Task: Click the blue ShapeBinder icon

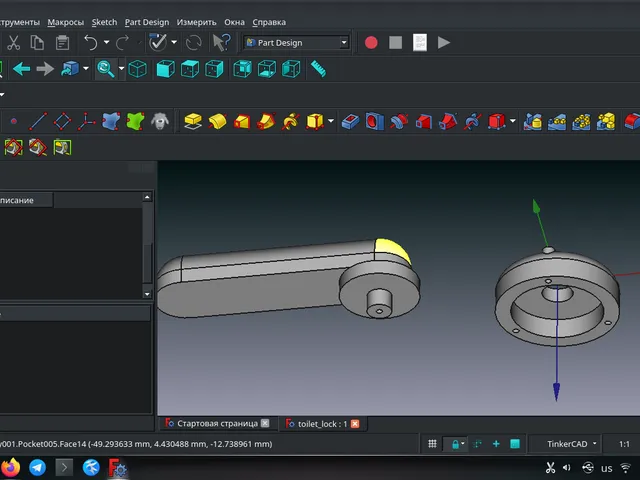Action: tap(111, 121)
